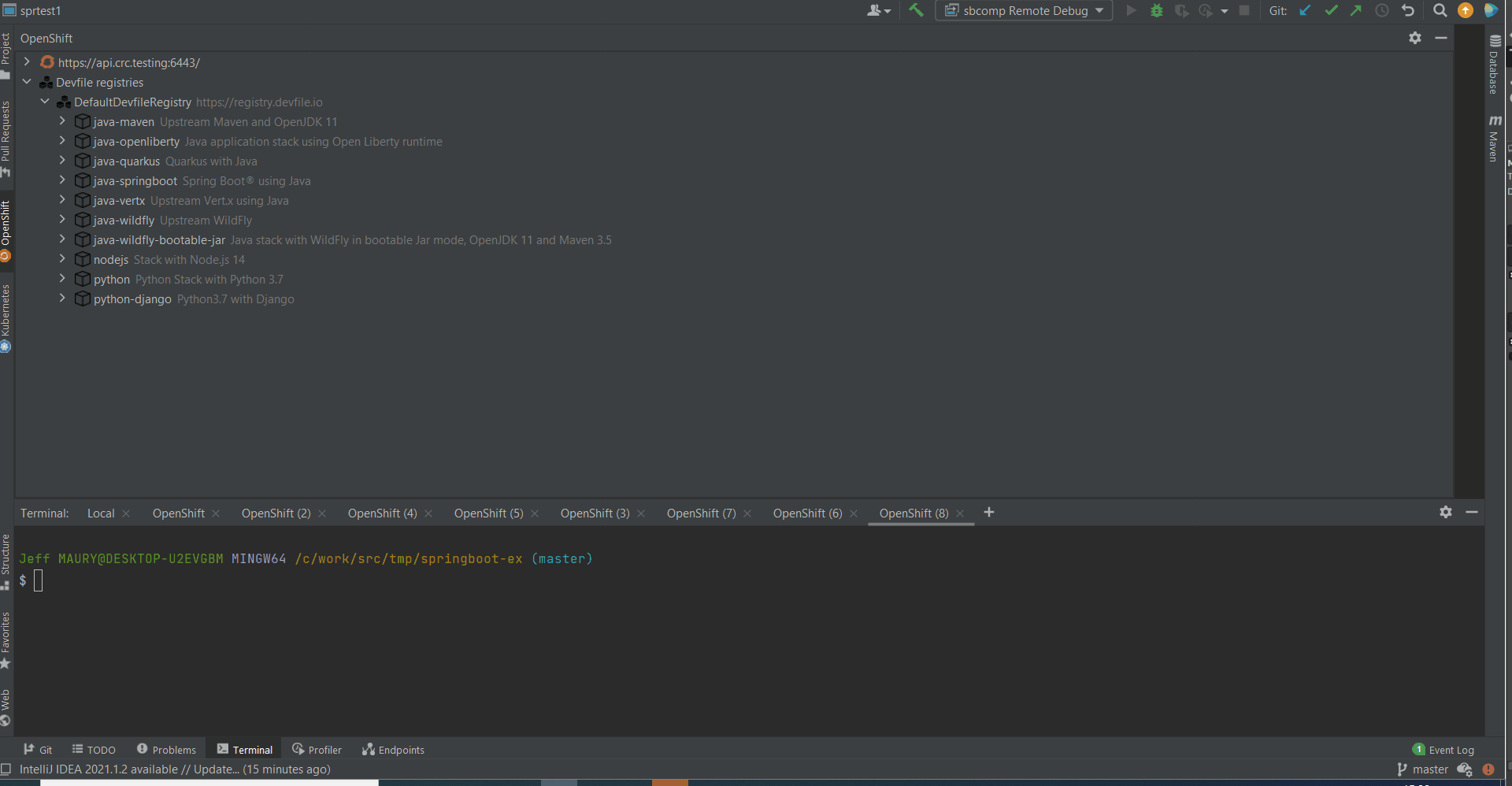Click the IntelliJ IDEA 2021.1.2 available update message
The width and height of the screenshot is (1512, 786).
pyautogui.click(x=175, y=769)
